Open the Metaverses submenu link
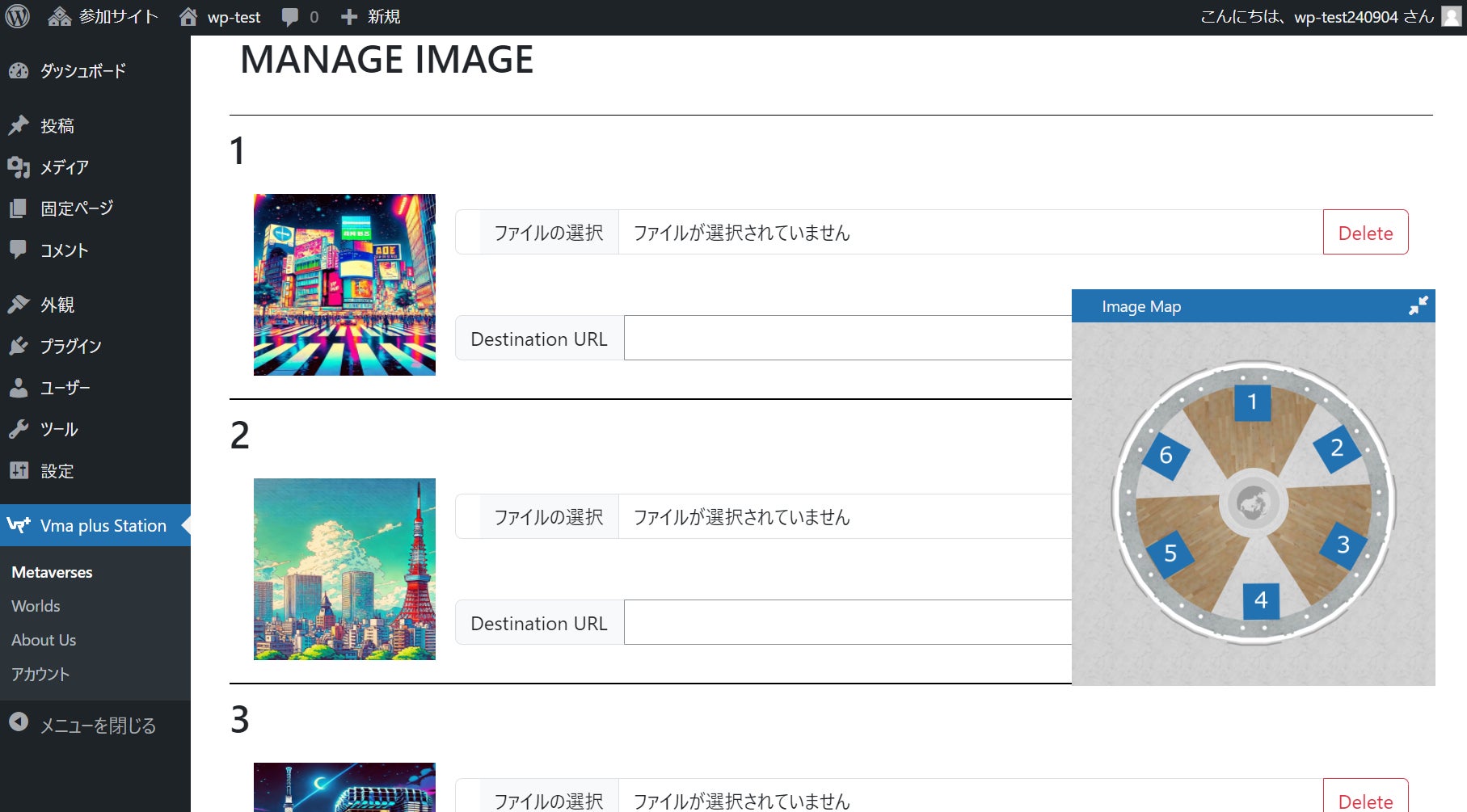The height and width of the screenshot is (812, 1467). (x=52, y=572)
